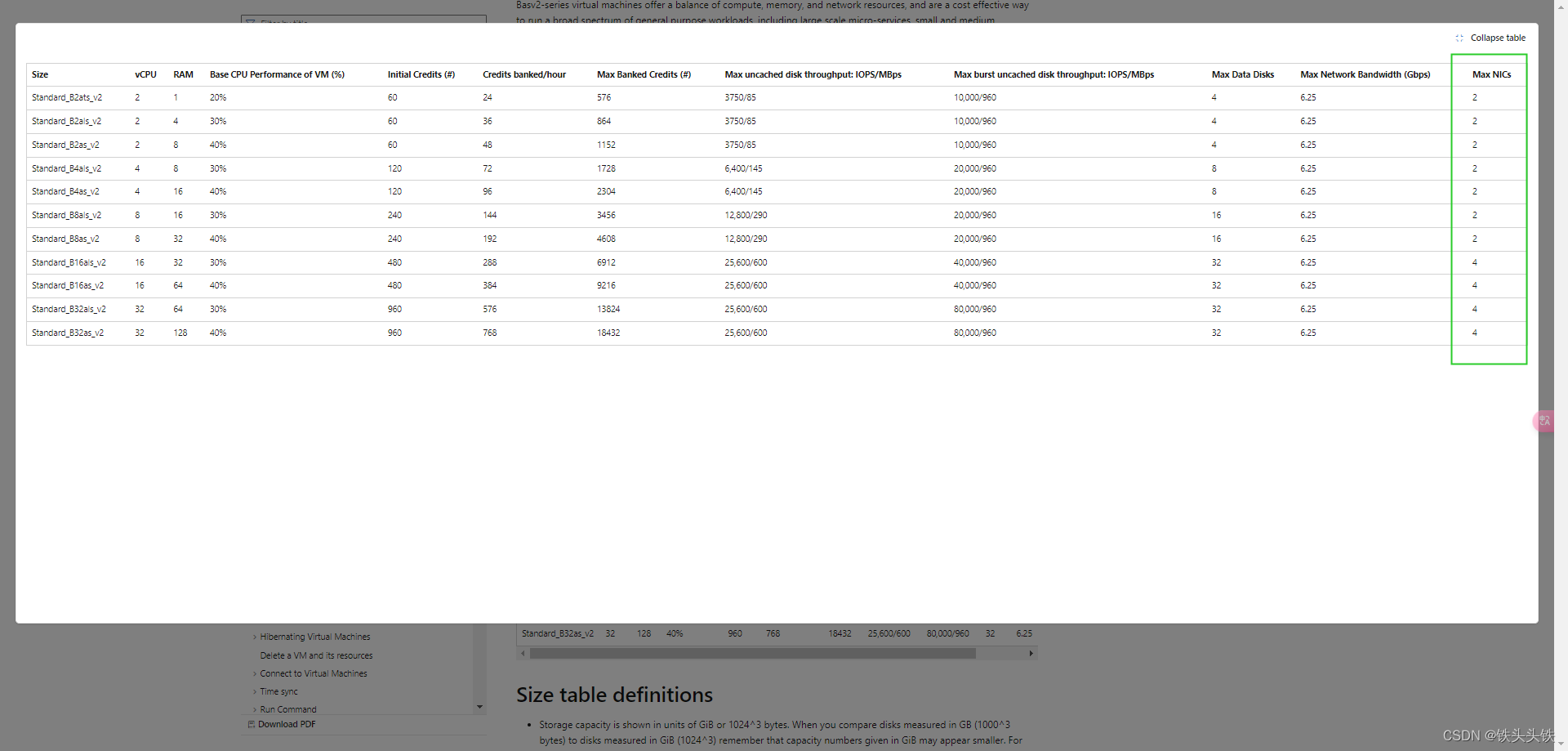Click the Size column header
This screenshot has height=751, width=1568.
click(40, 74)
